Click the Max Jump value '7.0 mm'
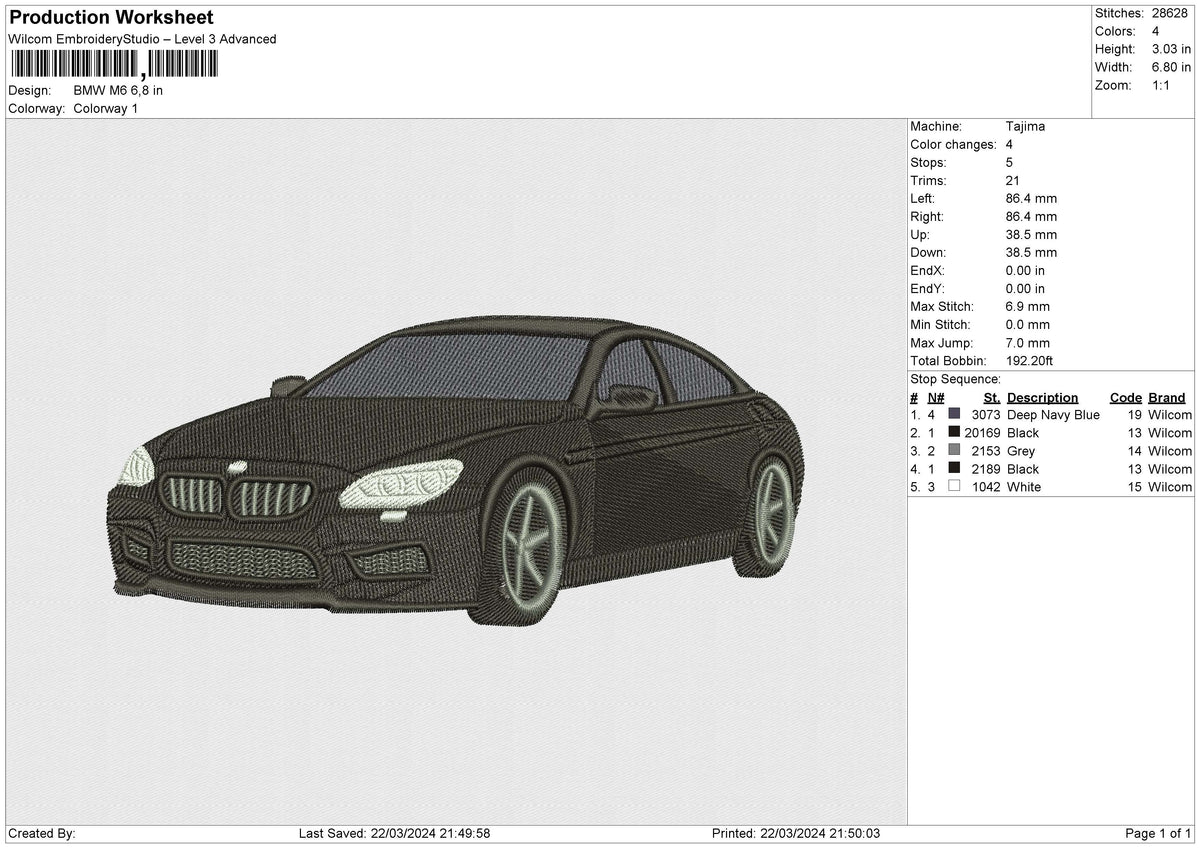The height and width of the screenshot is (848, 1200). click(1028, 343)
